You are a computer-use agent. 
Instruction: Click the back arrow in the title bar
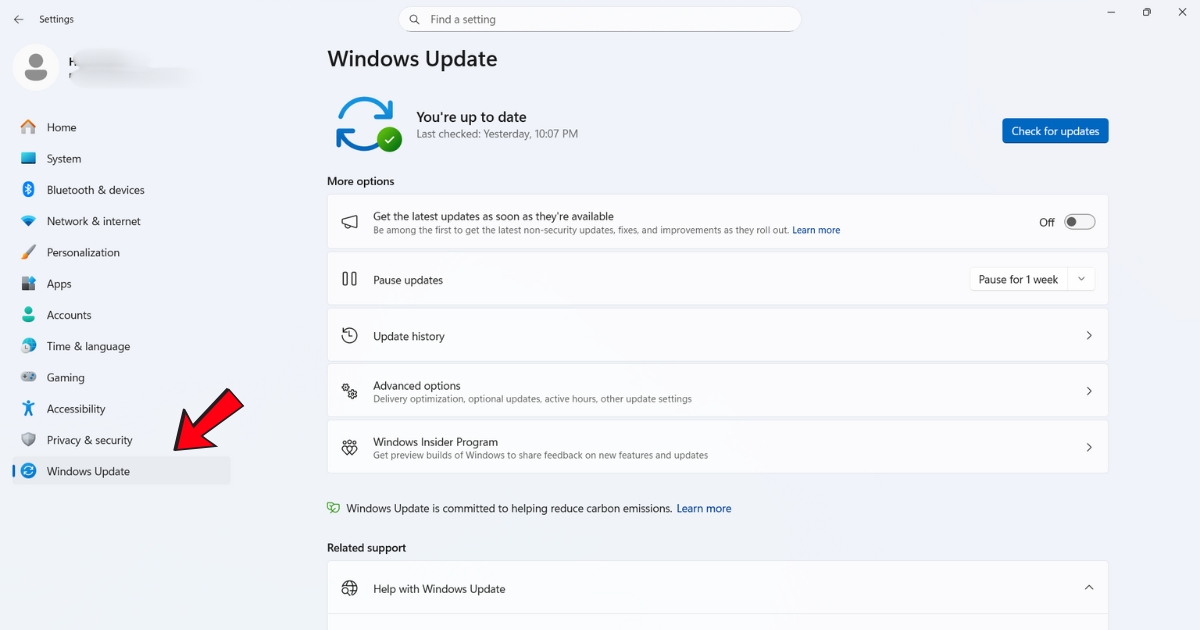pos(16,18)
